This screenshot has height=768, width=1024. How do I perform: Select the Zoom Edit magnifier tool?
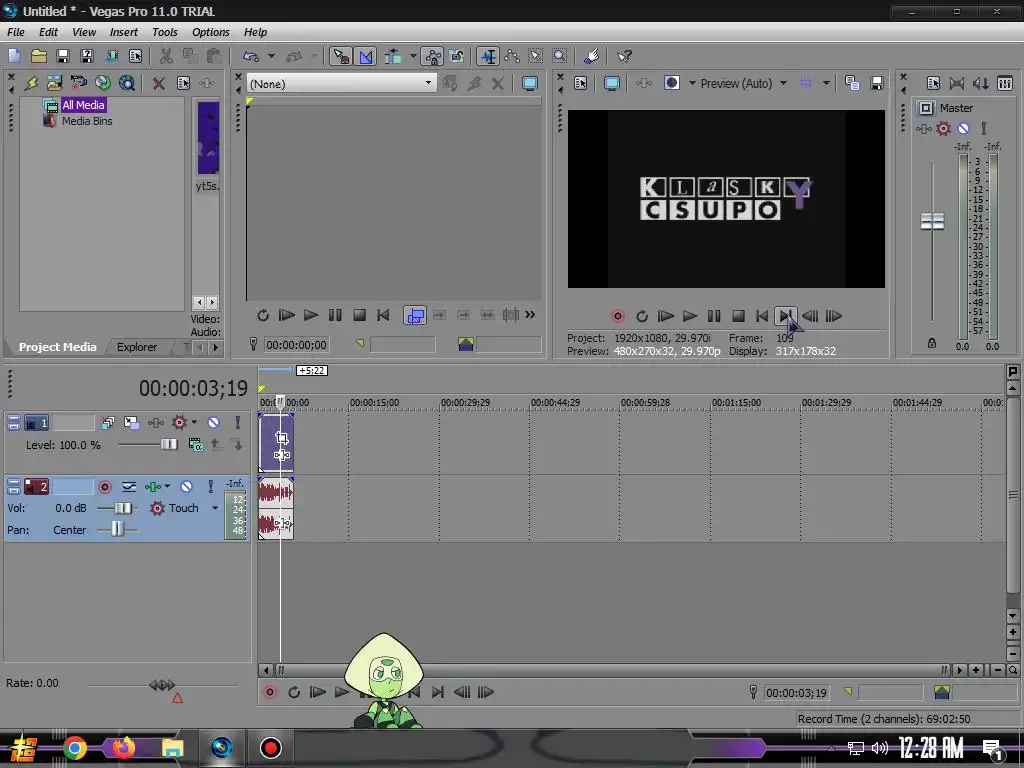[560, 56]
